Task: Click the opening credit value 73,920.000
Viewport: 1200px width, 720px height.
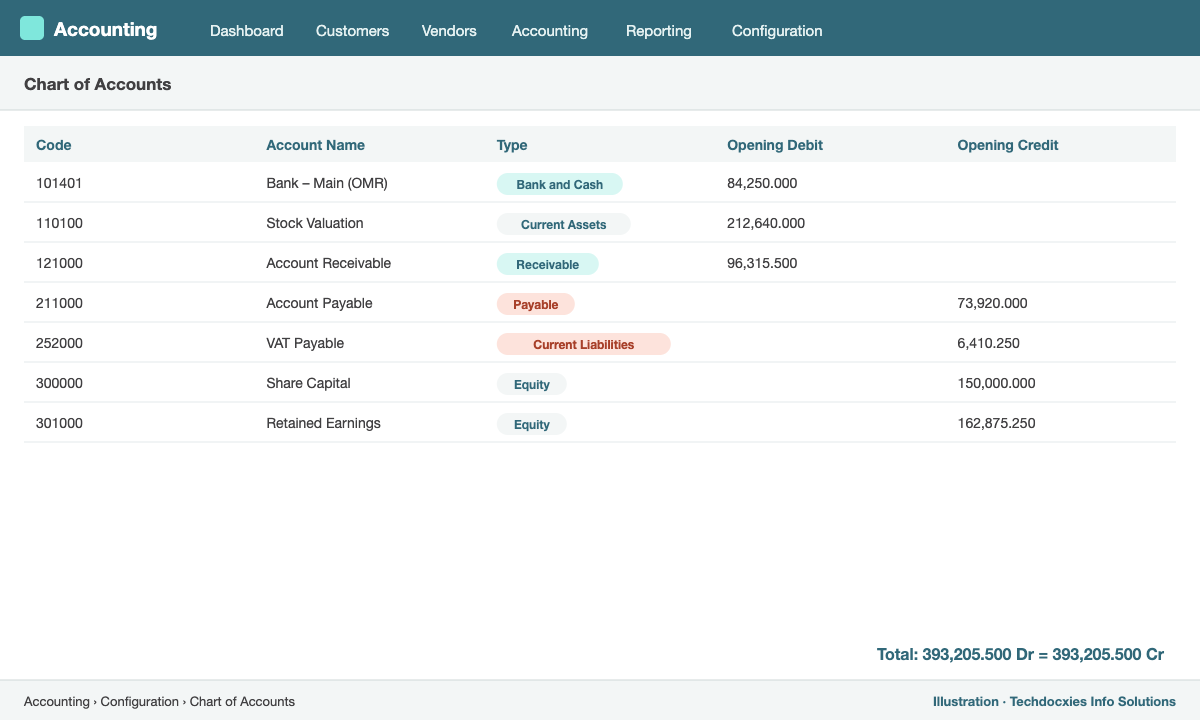Action: [x=992, y=303]
